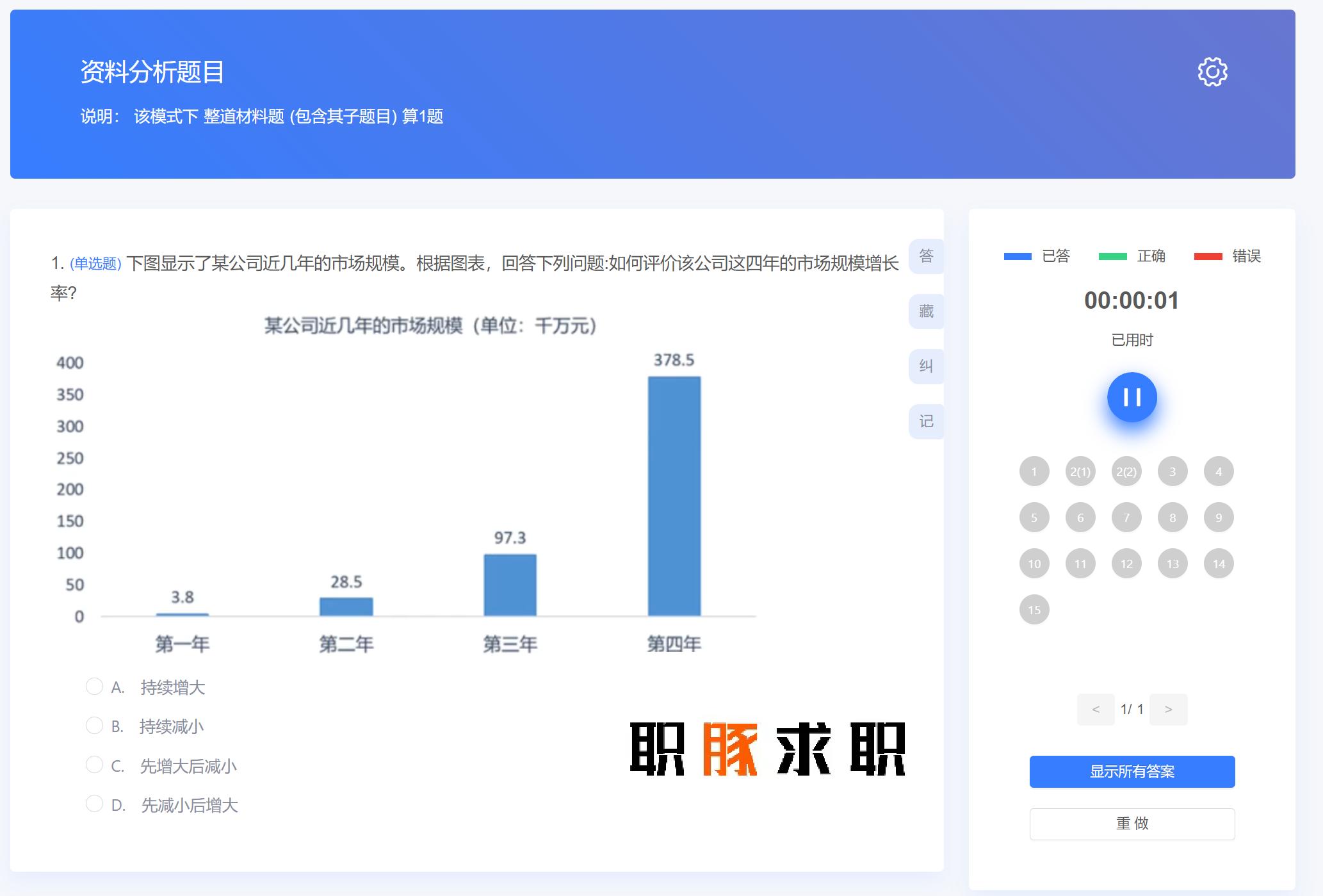
Task: Go to previous page arrow
Action: (x=1096, y=710)
